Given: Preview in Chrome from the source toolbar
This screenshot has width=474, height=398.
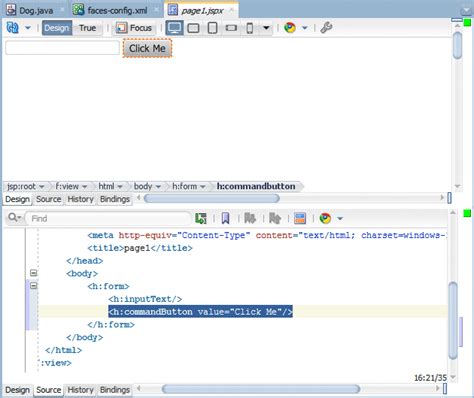Looking at the screenshot, I should pos(325,218).
